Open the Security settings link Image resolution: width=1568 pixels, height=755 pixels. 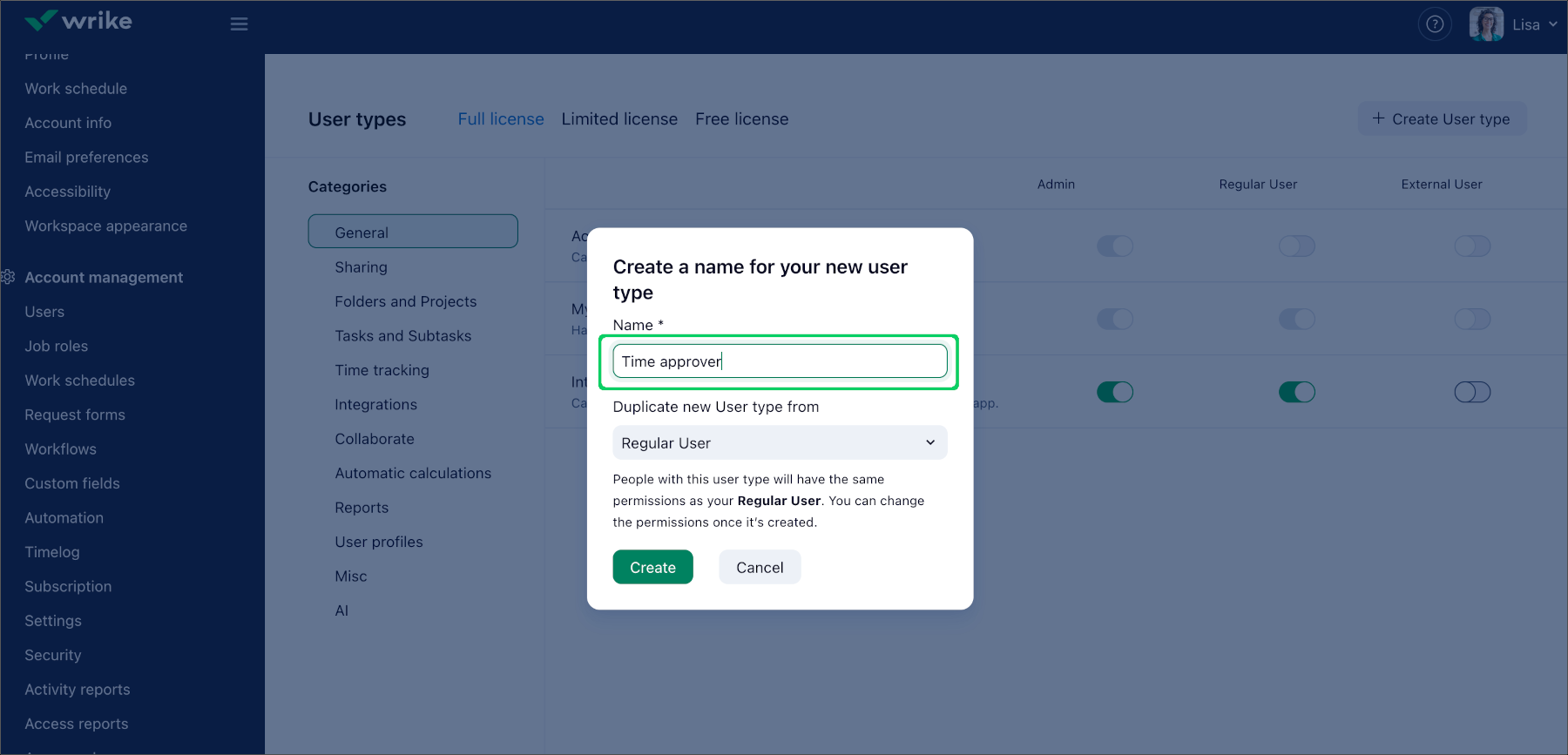(53, 655)
